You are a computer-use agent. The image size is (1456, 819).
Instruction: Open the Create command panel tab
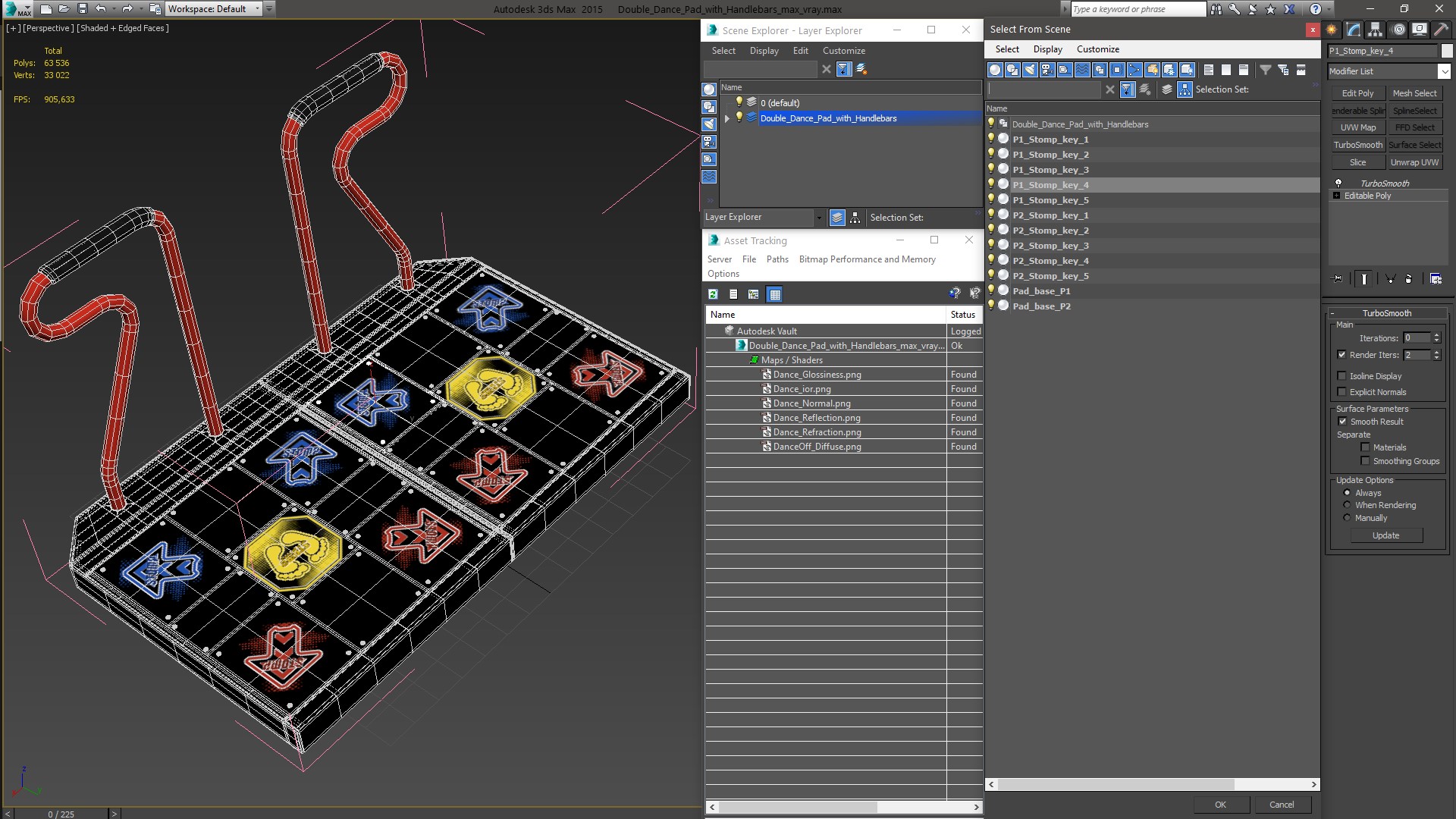pos(1332,30)
